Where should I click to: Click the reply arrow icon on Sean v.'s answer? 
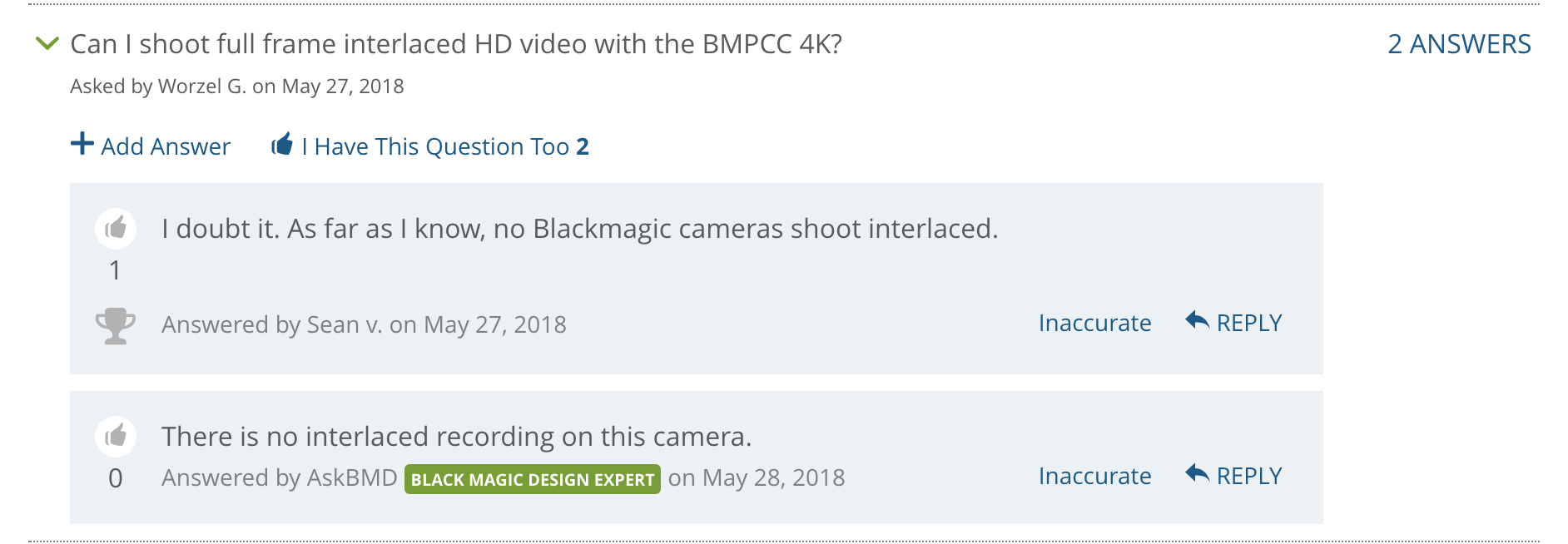[x=1197, y=321]
